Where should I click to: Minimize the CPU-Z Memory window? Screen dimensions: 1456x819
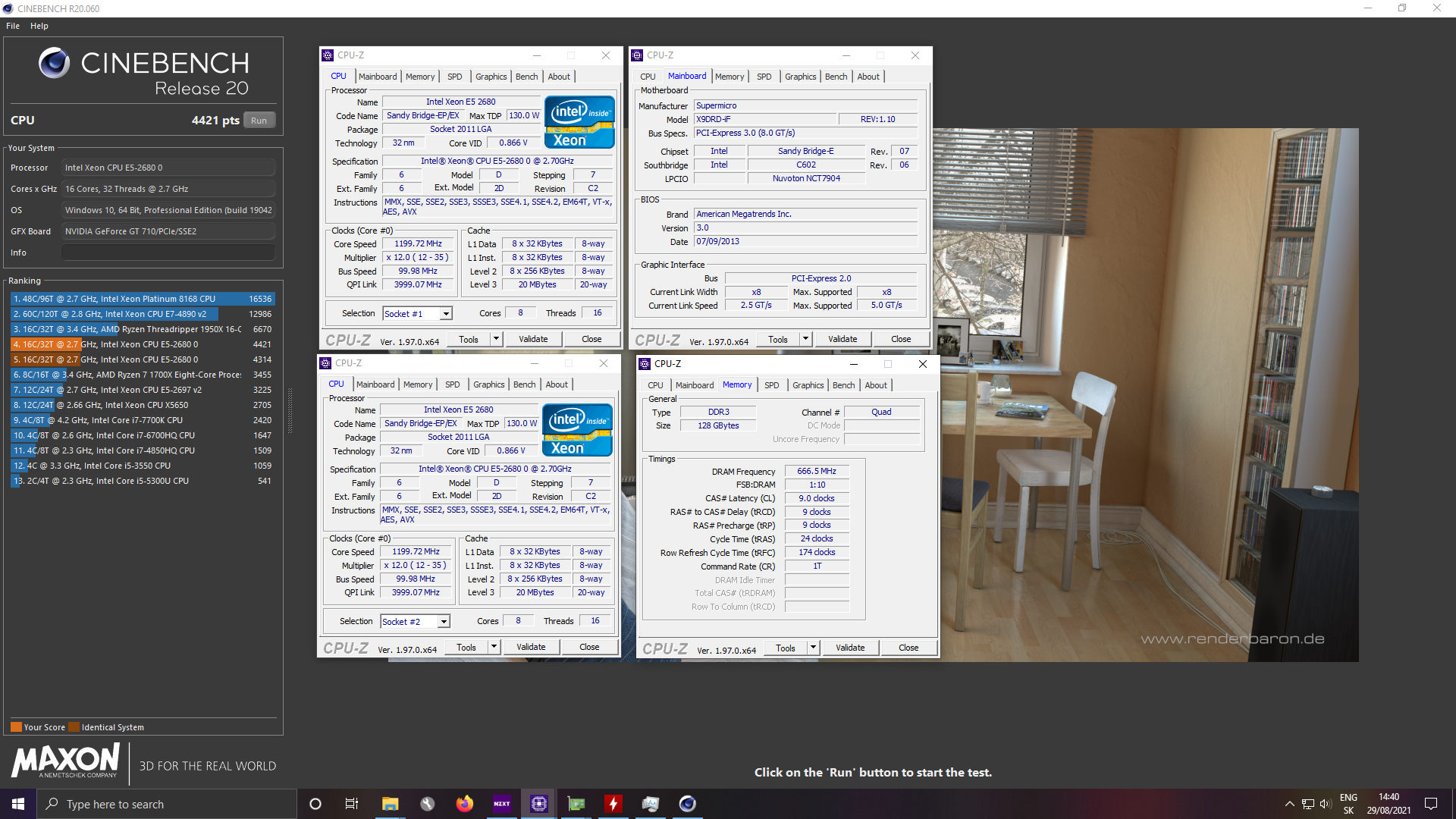tap(853, 364)
